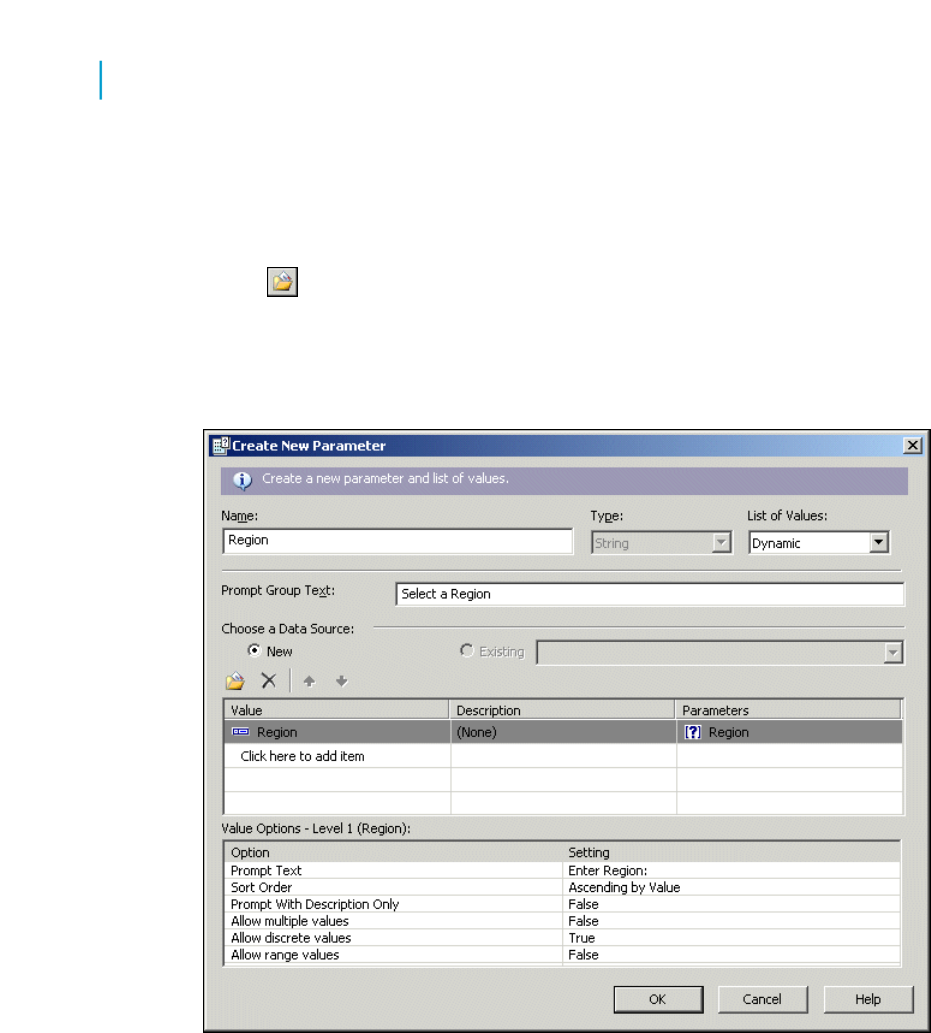Image resolution: width=931 pixels, height=1033 pixels.
Task: Click the info icon in the banner
Action: pyautogui.click(x=242, y=480)
